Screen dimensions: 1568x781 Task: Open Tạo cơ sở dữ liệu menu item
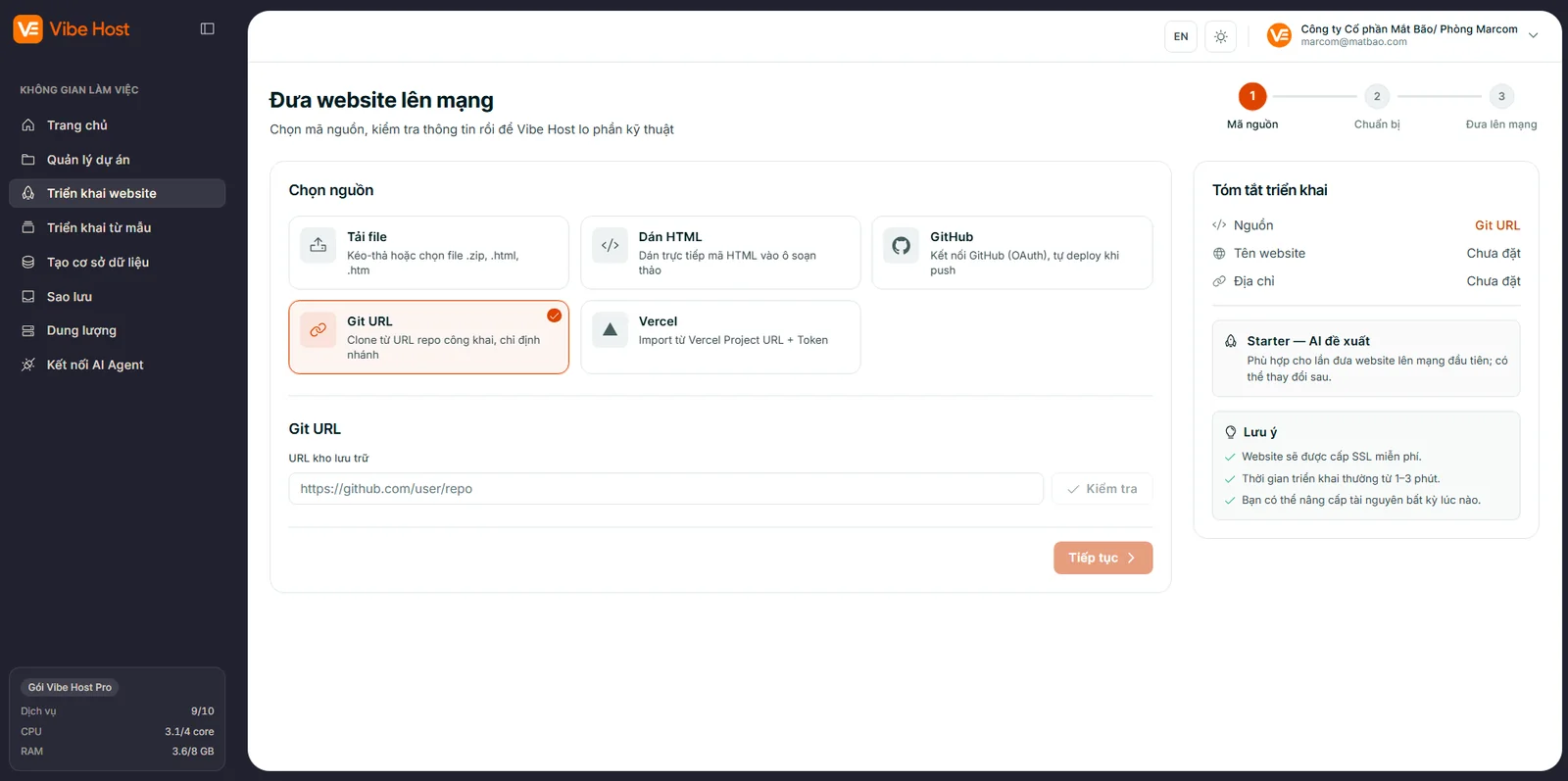[118, 263]
